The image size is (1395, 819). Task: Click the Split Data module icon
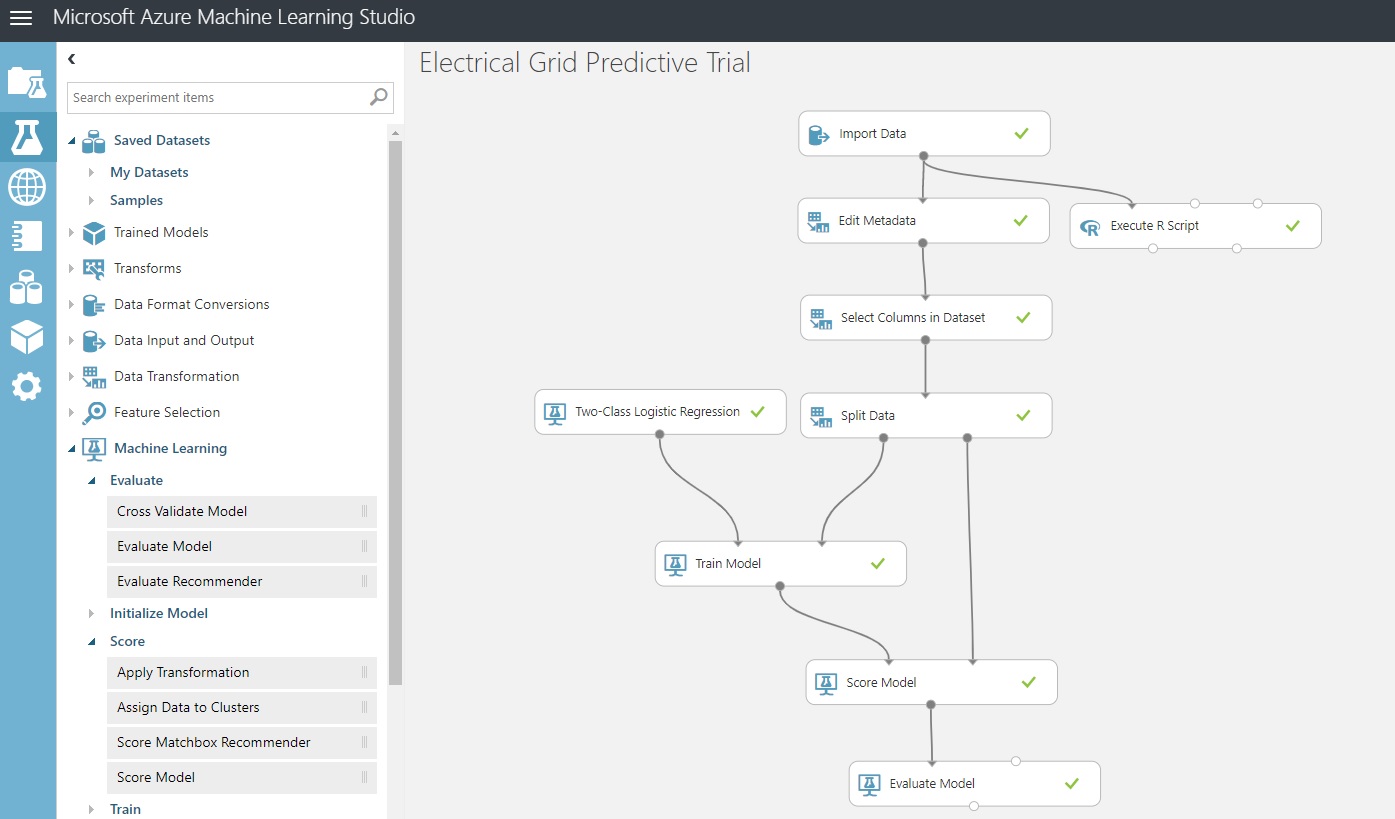(x=821, y=416)
